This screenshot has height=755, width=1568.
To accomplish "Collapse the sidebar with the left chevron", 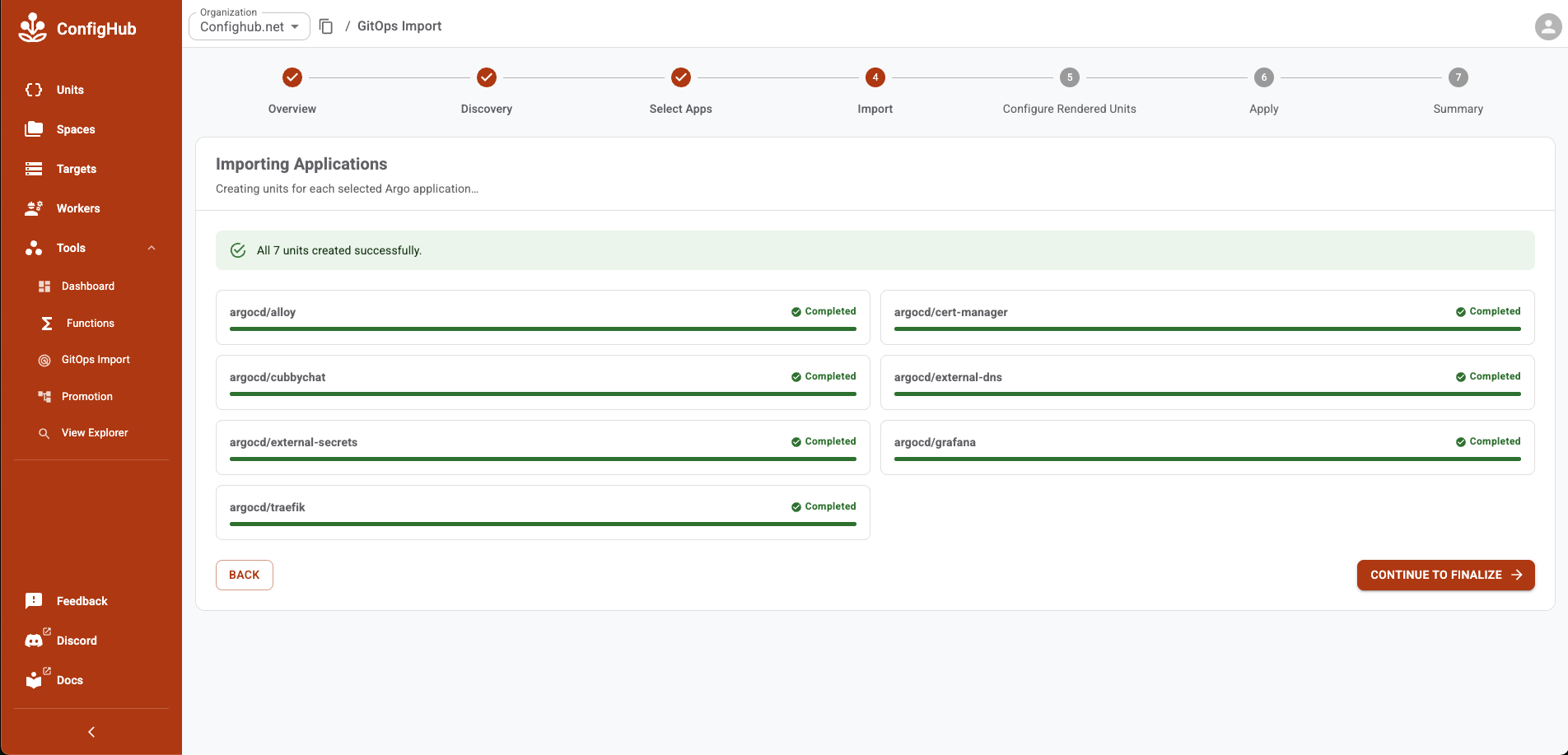I will coord(91,732).
